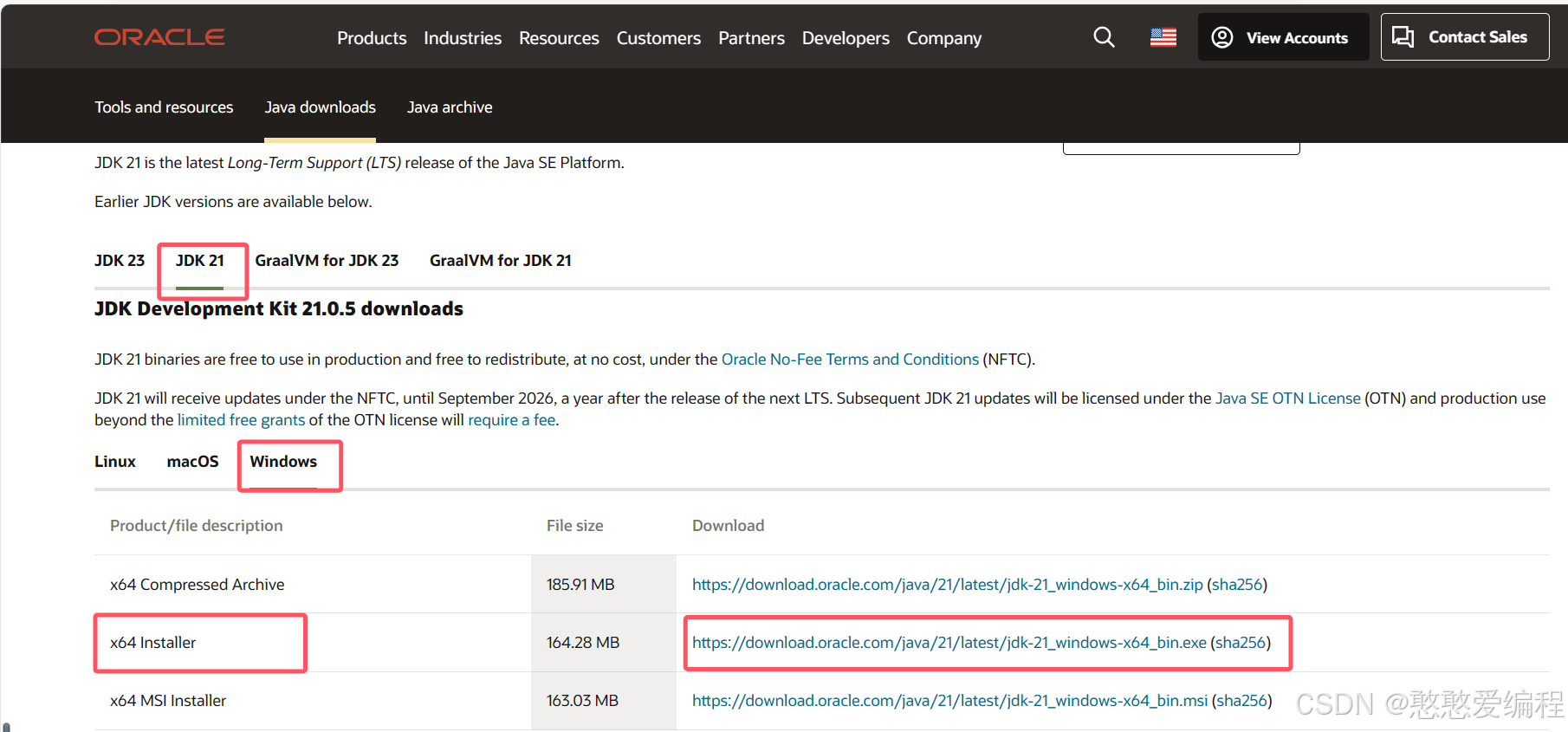Image resolution: width=1568 pixels, height=732 pixels.
Task: Open sha256 link for the zip archive
Action: [x=1237, y=585]
